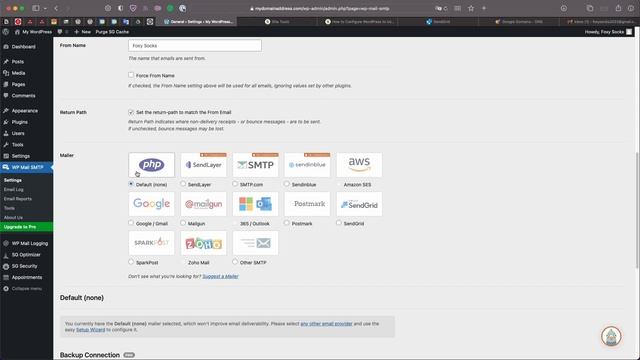Pick the SparkPost logo tile
The width and height of the screenshot is (640, 360).
[x=151, y=243]
